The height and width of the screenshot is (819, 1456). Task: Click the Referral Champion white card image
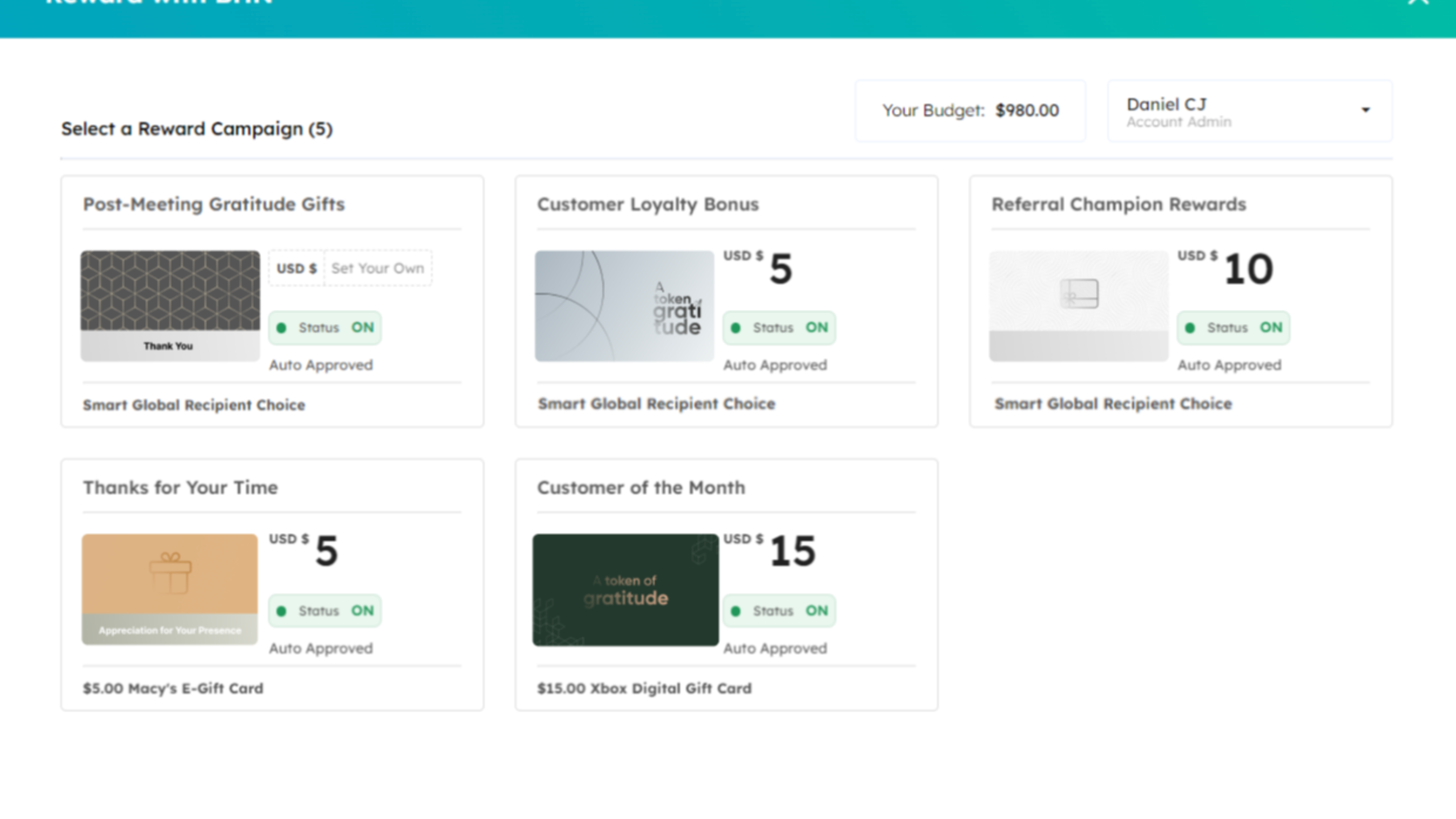tap(1078, 306)
